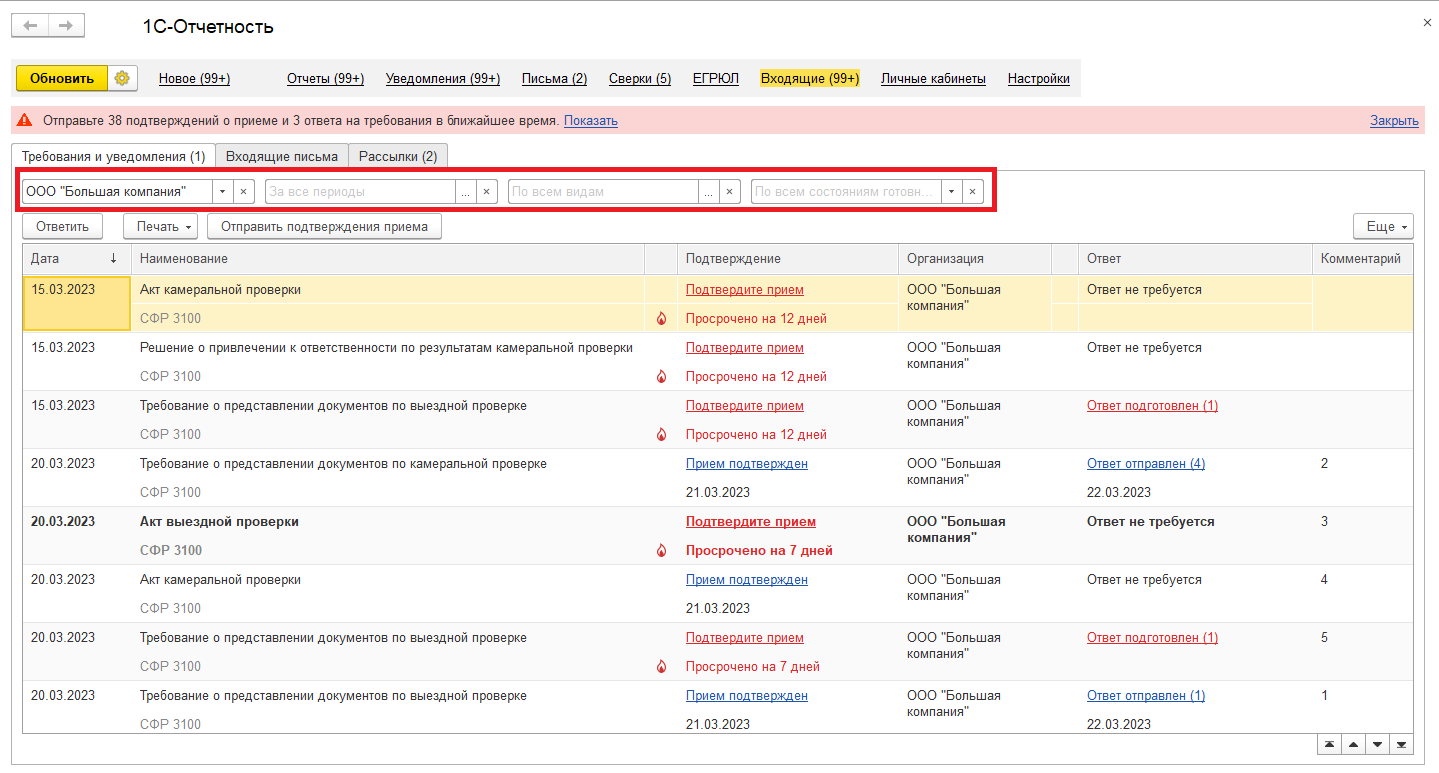
Task: Jump to the first row of the list
Action: click(x=1329, y=745)
